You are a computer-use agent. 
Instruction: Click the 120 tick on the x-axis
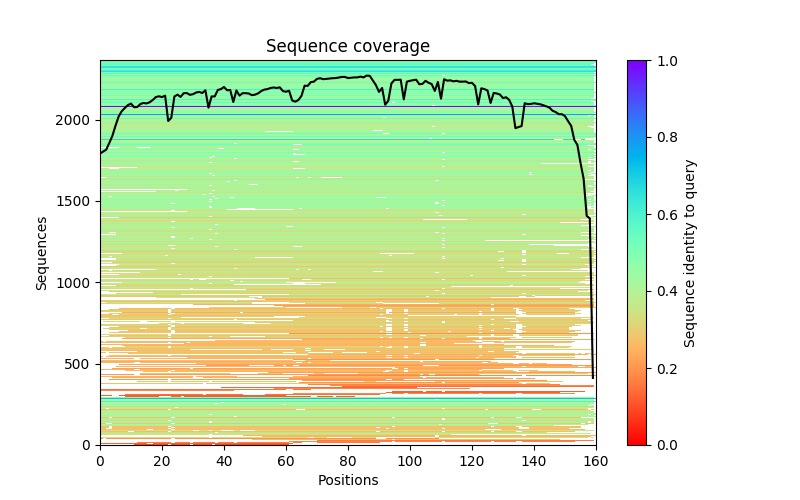click(472, 460)
